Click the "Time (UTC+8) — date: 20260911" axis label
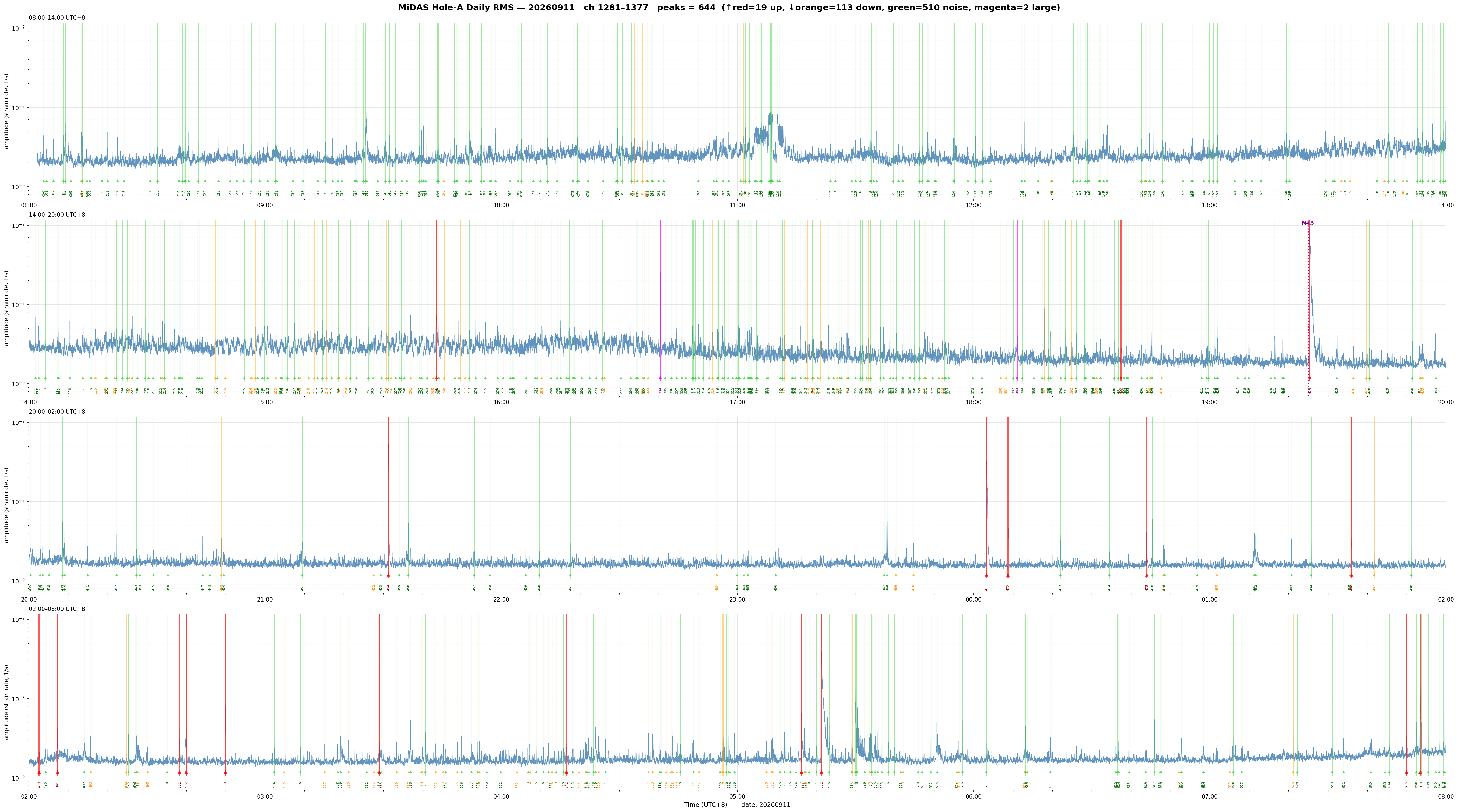This screenshot has height=812, width=1458. 737,805
